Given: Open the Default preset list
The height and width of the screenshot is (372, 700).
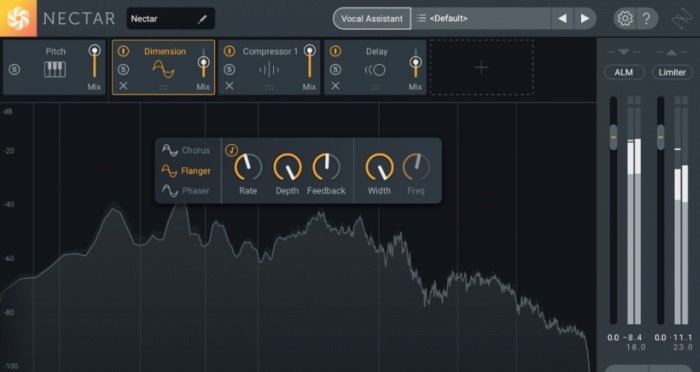Looking at the screenshot, I should pos(481,19).
